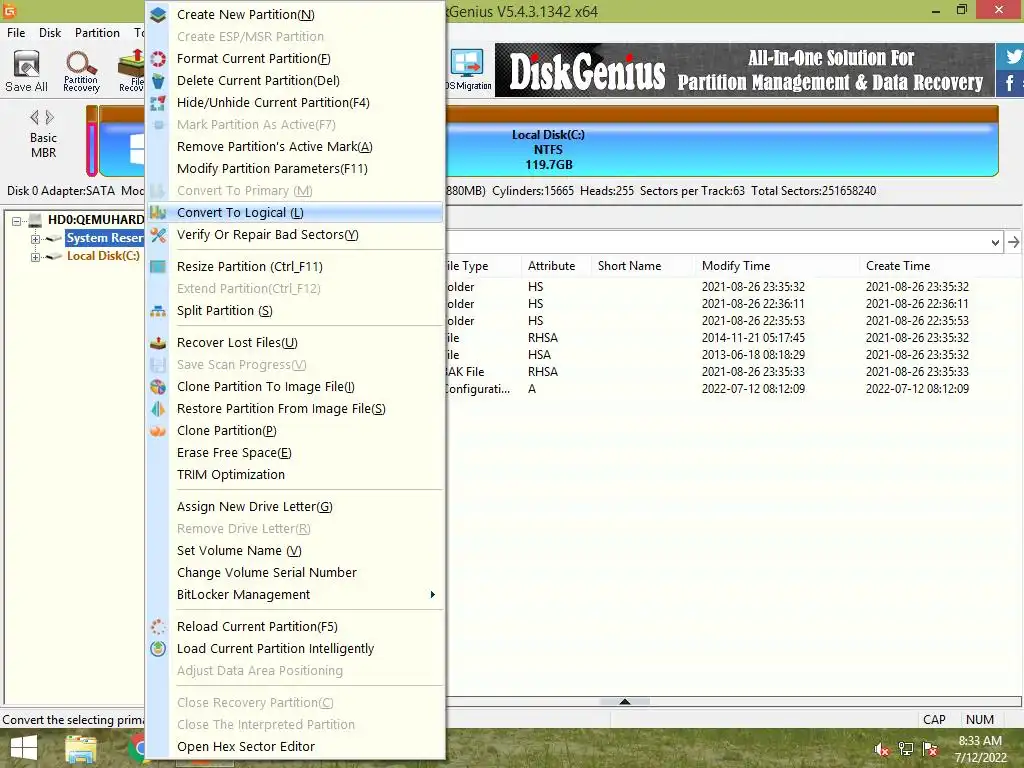Click the go arrow beside path box
Image resolution: width=1024 pixels, height=768 pixels.
pyautogui.click(x=1013, y=242)
